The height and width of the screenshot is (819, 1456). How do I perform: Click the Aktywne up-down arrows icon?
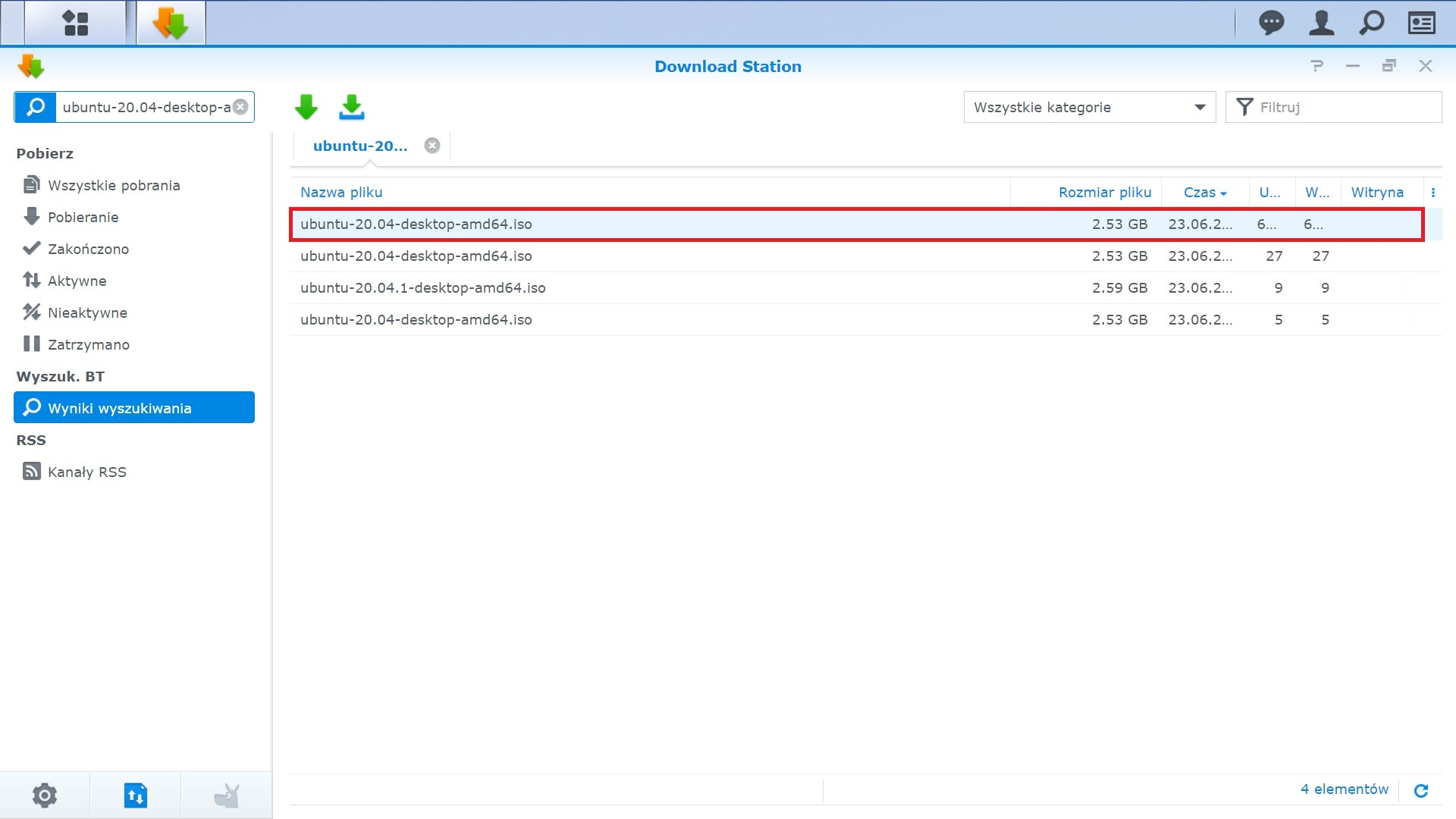31,280
